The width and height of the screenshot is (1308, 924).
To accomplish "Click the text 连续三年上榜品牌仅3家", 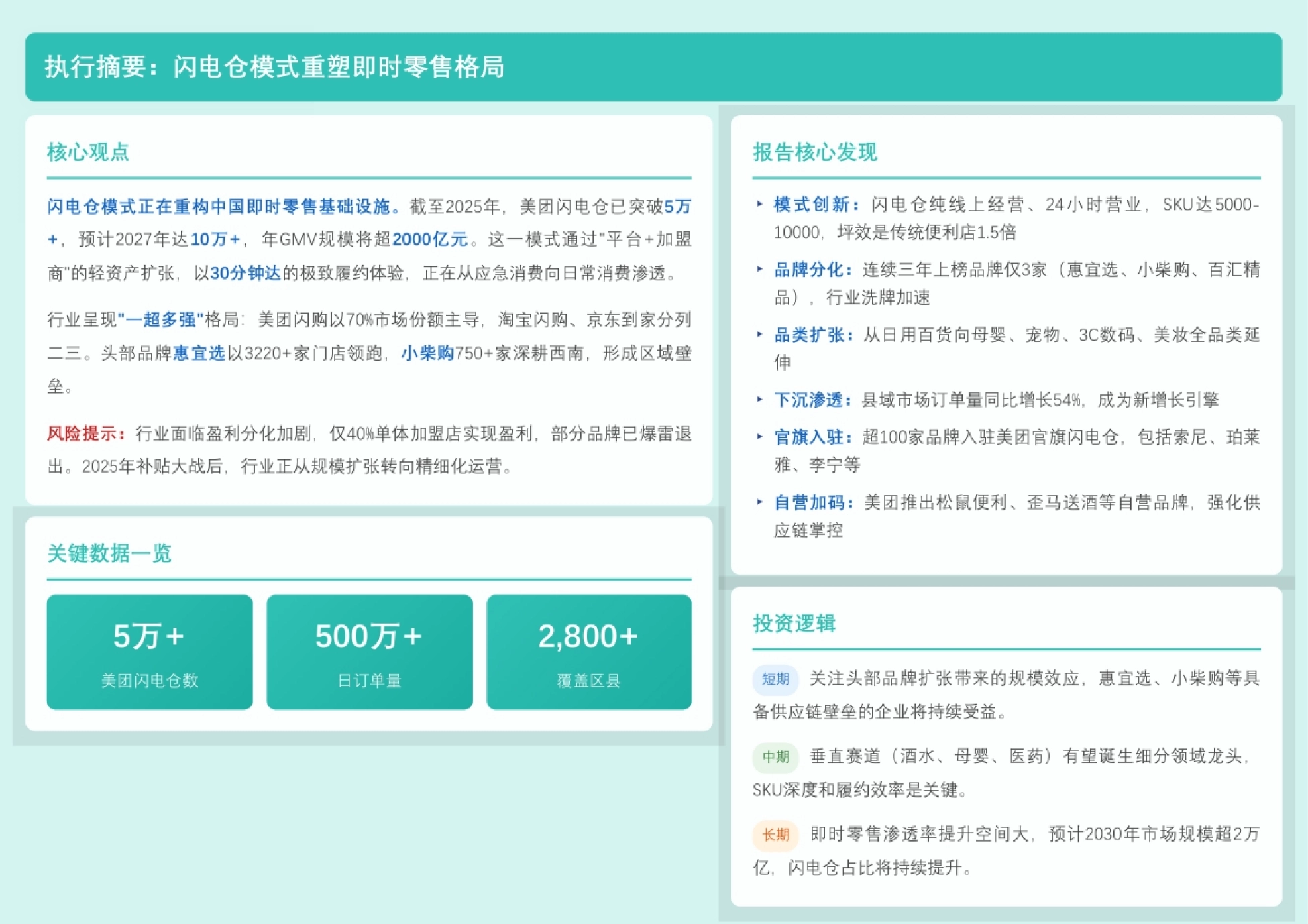I will (955, 270).
